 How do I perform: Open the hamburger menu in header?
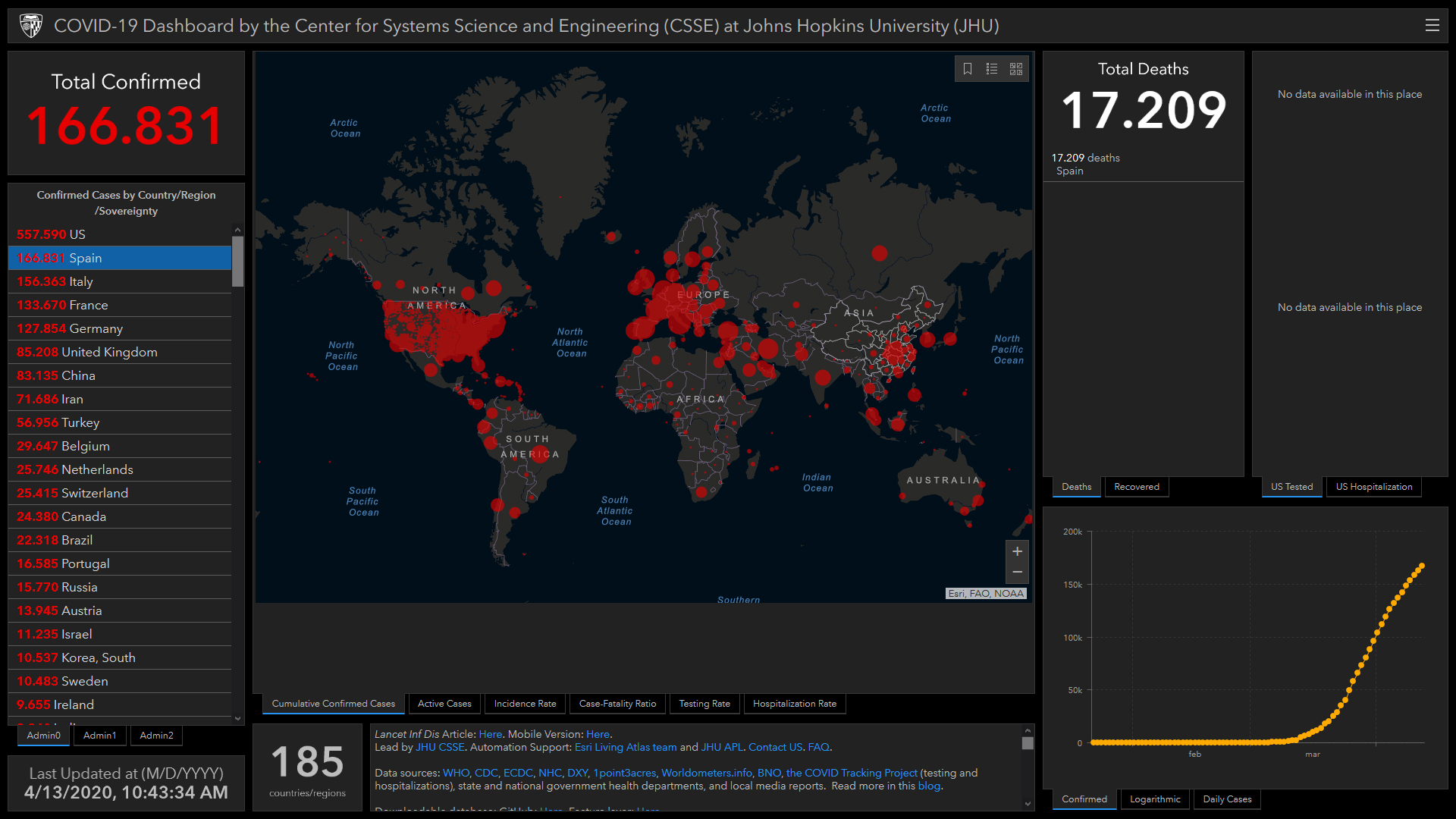[x=1432, y=25]
